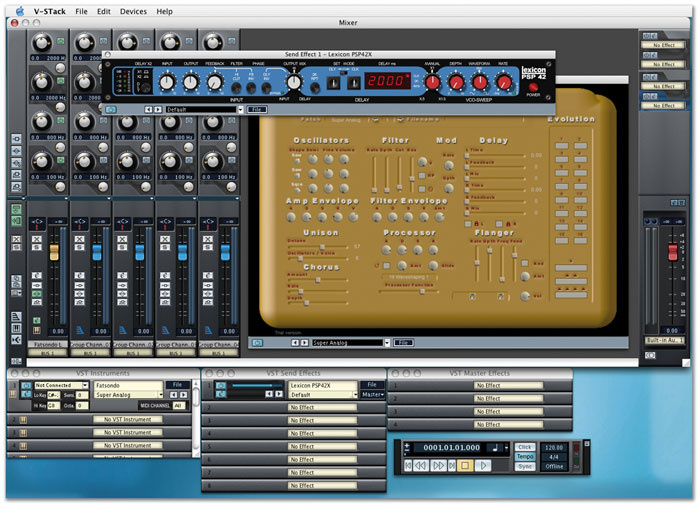This screenshot has height=507, width=700.
Task: Toggle the metronome Click button
Action: [525, 447]
